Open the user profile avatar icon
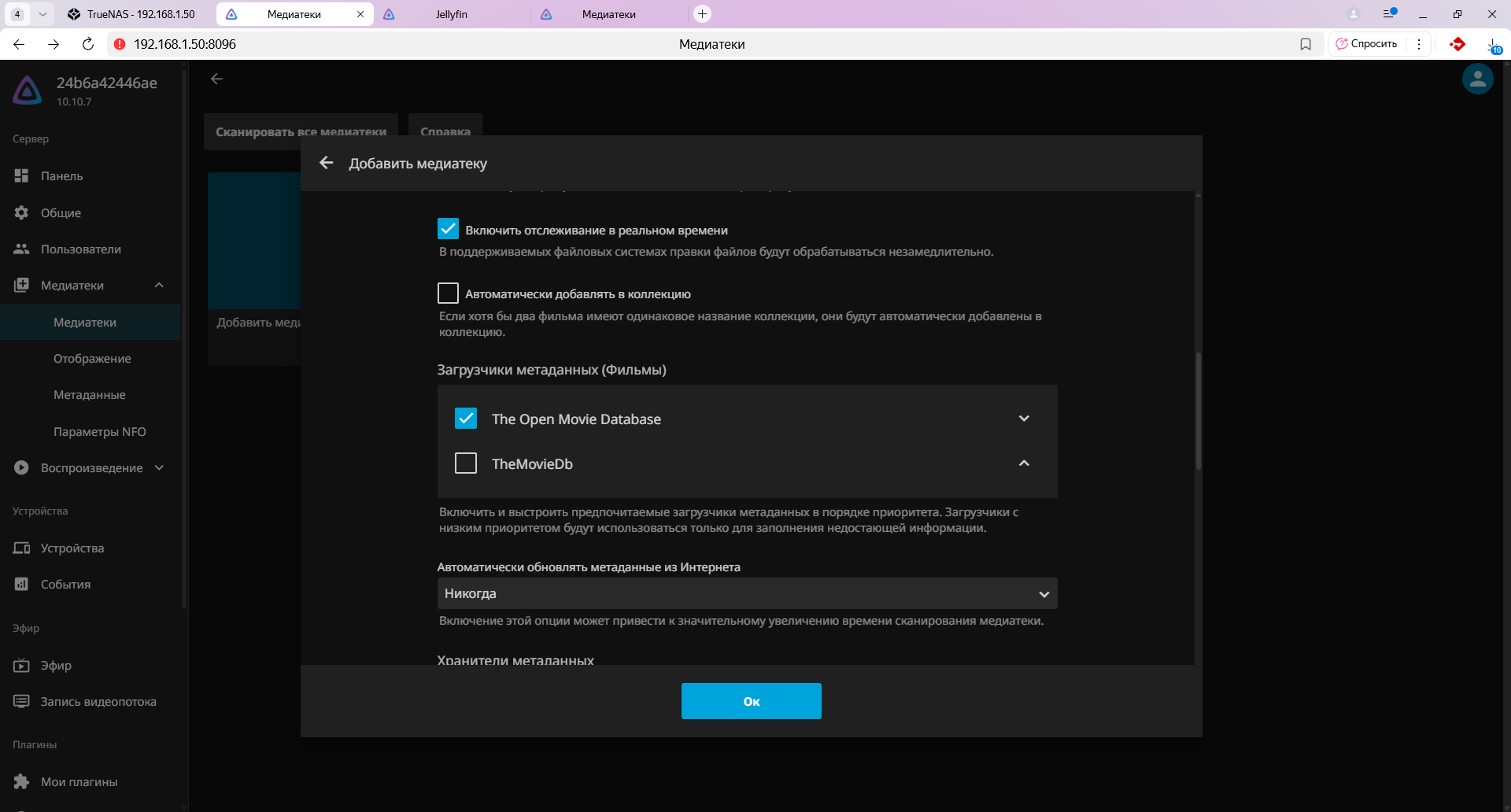Image resolution: width=1511 pixels, height=812 pixels. pyautogui.click(x=1477, y=79)
